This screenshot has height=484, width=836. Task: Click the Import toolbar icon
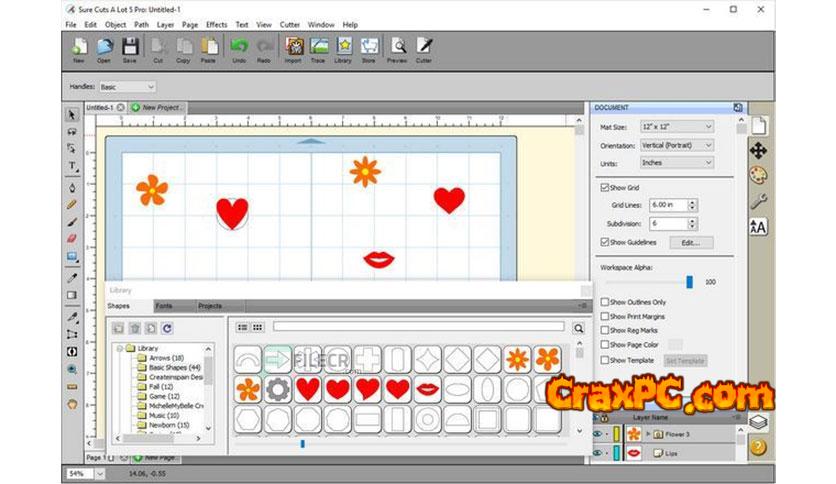tap(293, 48)
